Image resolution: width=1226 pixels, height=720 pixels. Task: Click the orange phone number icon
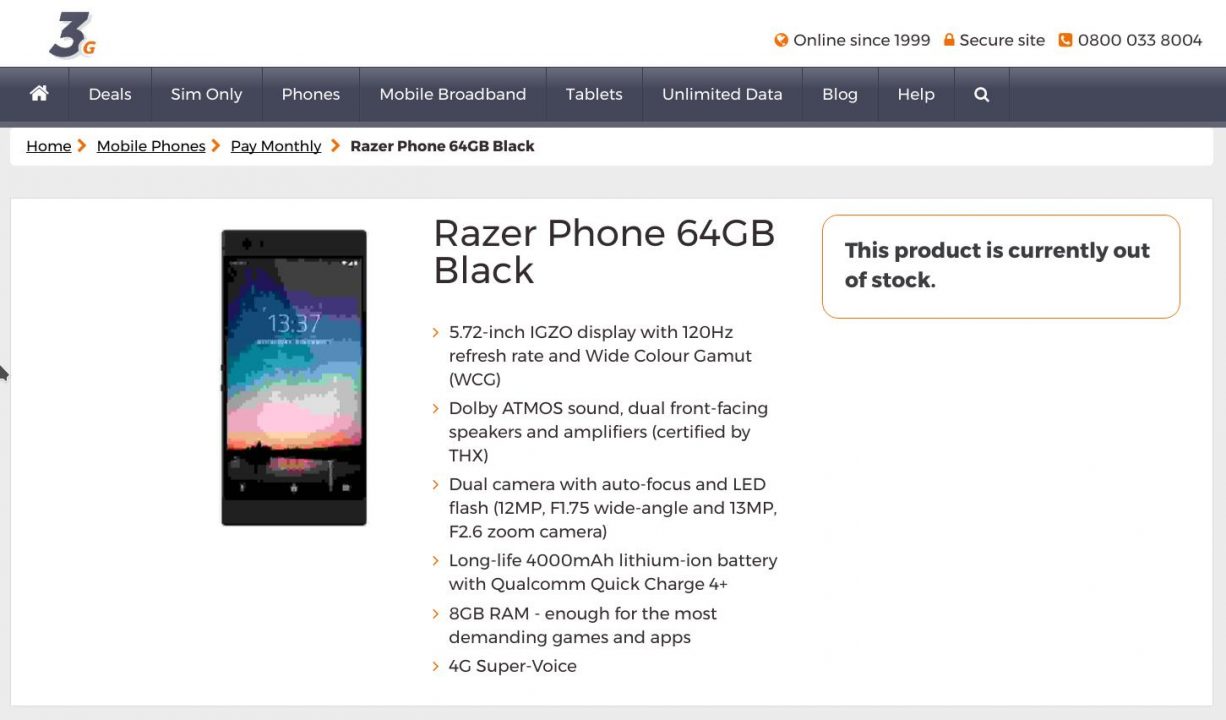[x=1065, y=40]
